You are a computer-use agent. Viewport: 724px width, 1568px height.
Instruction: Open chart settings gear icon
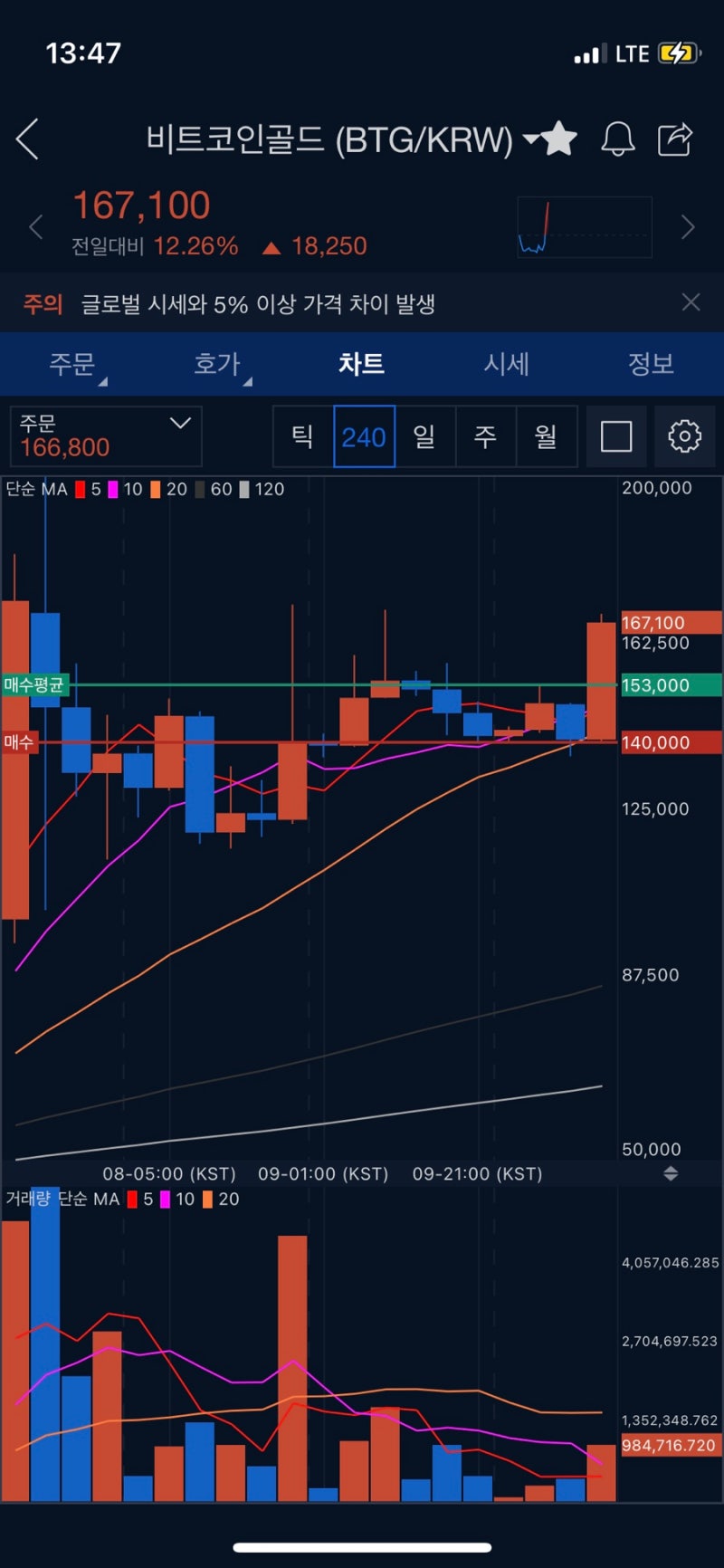point(684,436)
